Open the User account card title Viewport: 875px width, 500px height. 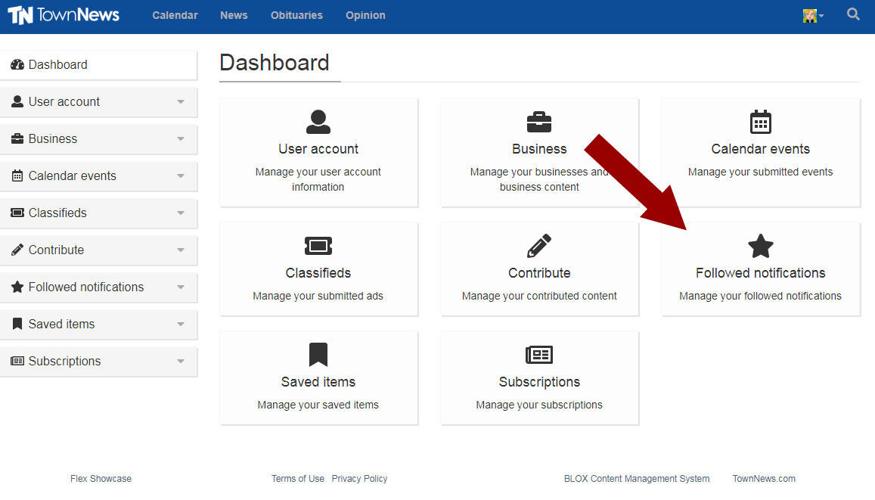click(318, 149)
